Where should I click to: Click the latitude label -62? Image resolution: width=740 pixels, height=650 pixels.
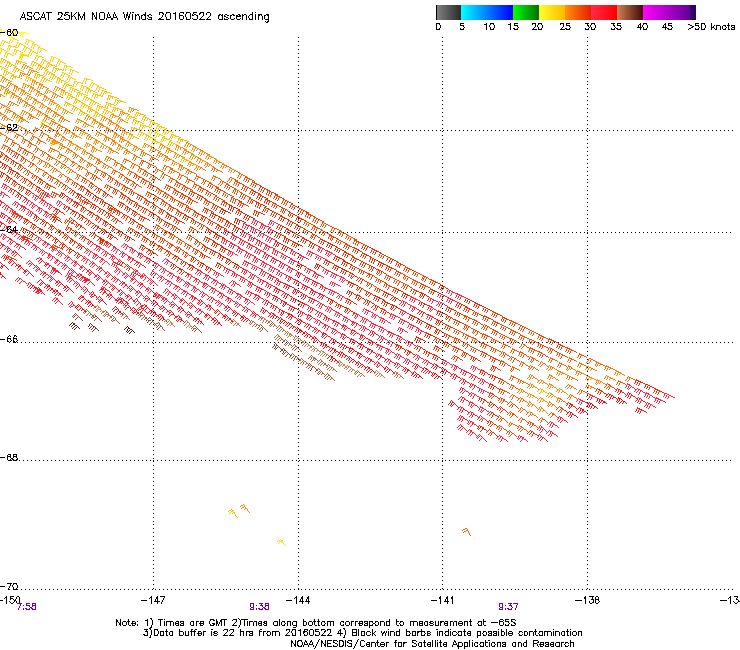pos(9,128)
